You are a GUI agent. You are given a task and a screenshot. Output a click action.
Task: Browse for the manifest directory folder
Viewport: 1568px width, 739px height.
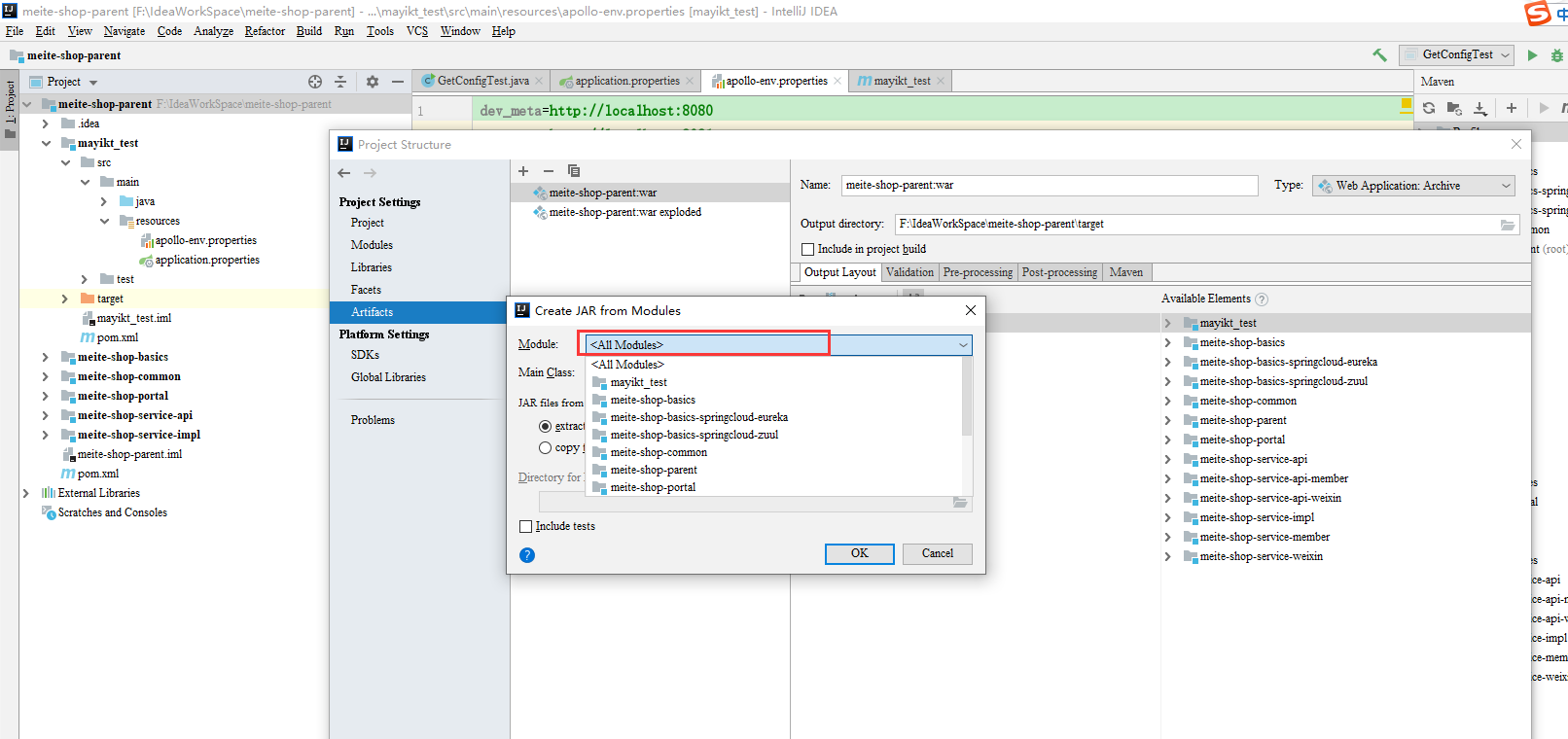960,503
